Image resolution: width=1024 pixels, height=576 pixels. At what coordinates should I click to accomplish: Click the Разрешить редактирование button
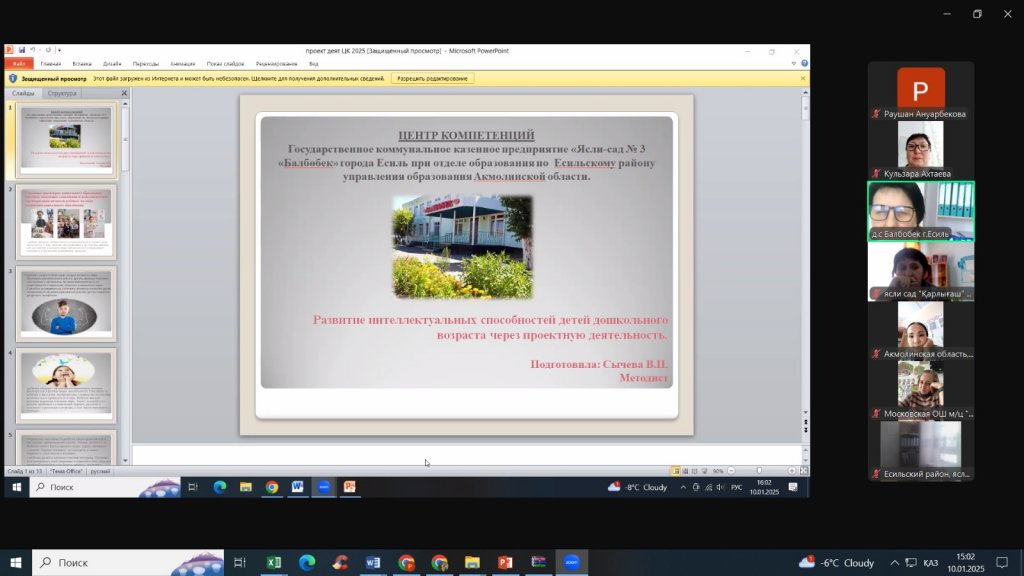pos(432,78)
